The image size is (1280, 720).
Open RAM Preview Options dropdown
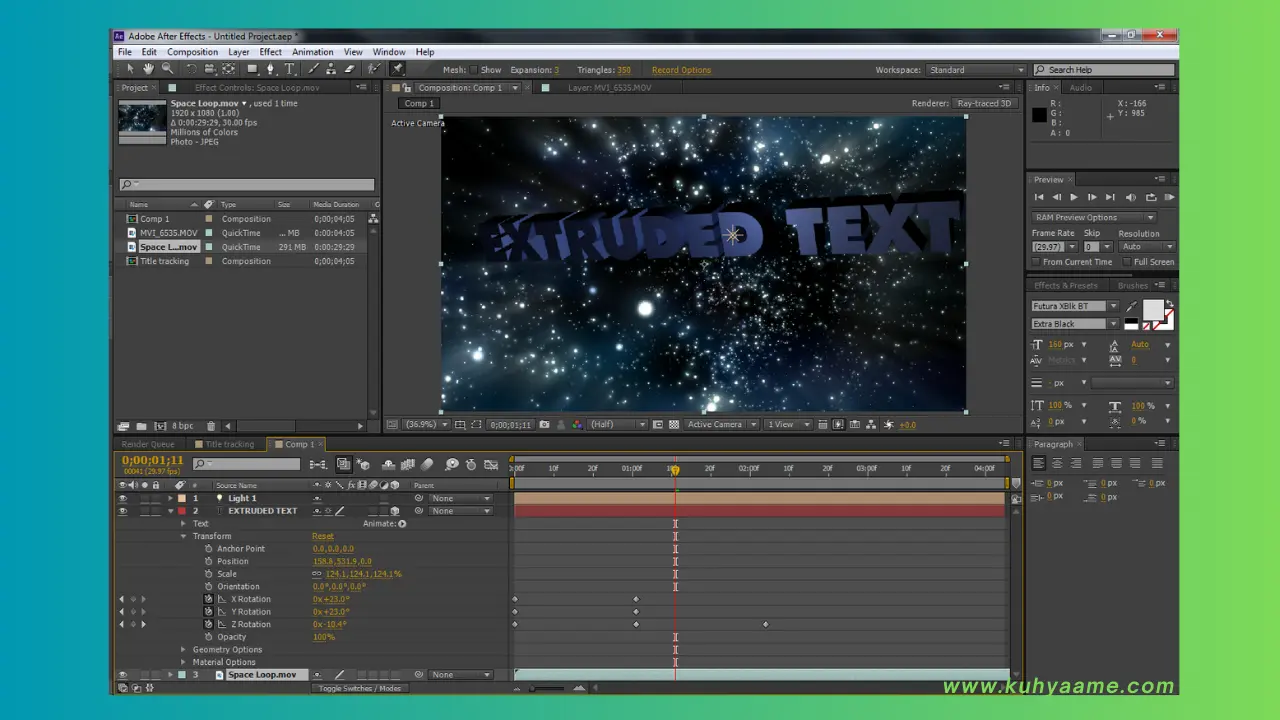click(x=1094, y=217)
